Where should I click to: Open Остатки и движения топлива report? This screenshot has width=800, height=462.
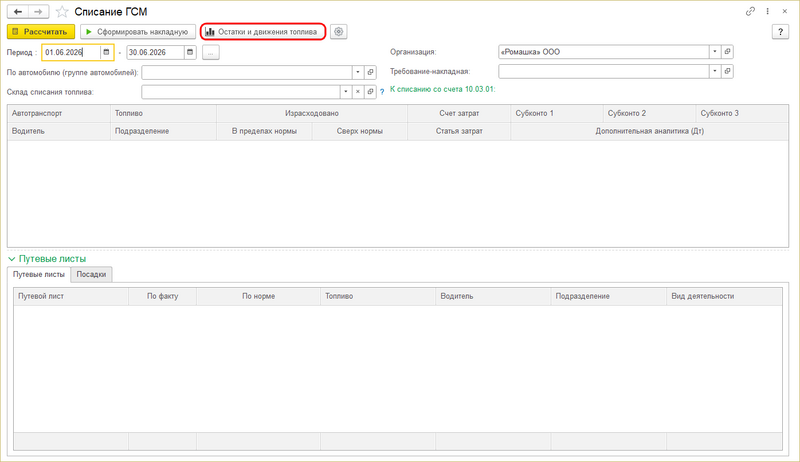[x=263, y=32]
